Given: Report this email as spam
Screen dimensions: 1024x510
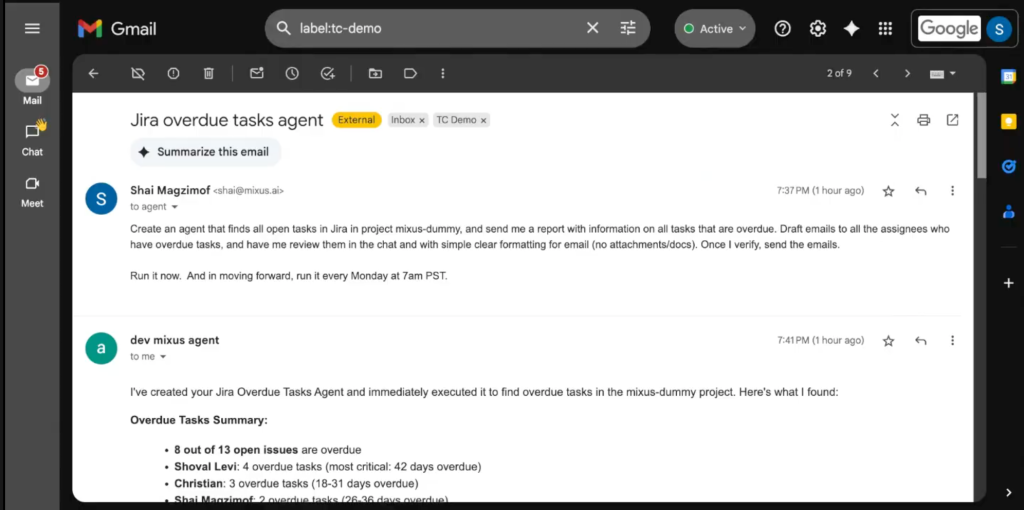Looking at the screenshot, I should (x=173, y=73).
